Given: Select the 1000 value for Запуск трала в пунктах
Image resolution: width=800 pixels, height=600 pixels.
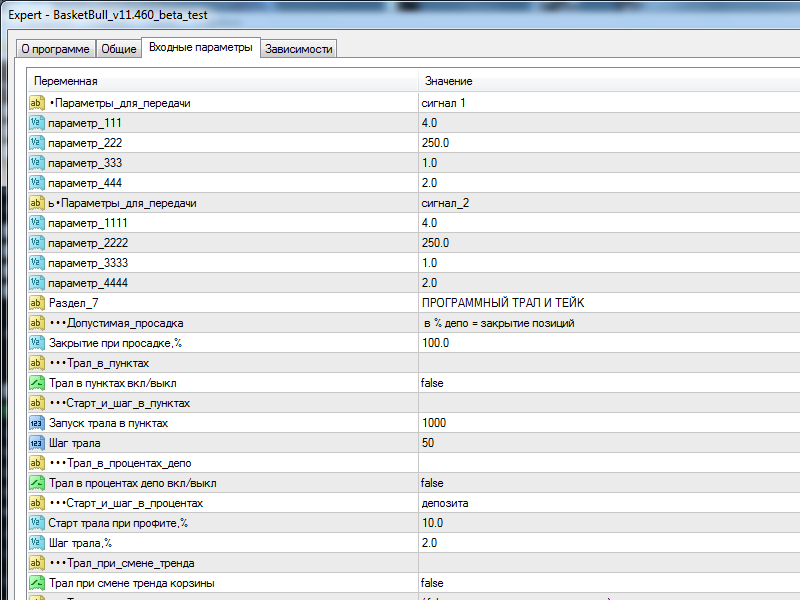Looking at the screenshot, I should click(x=434, y=423).
